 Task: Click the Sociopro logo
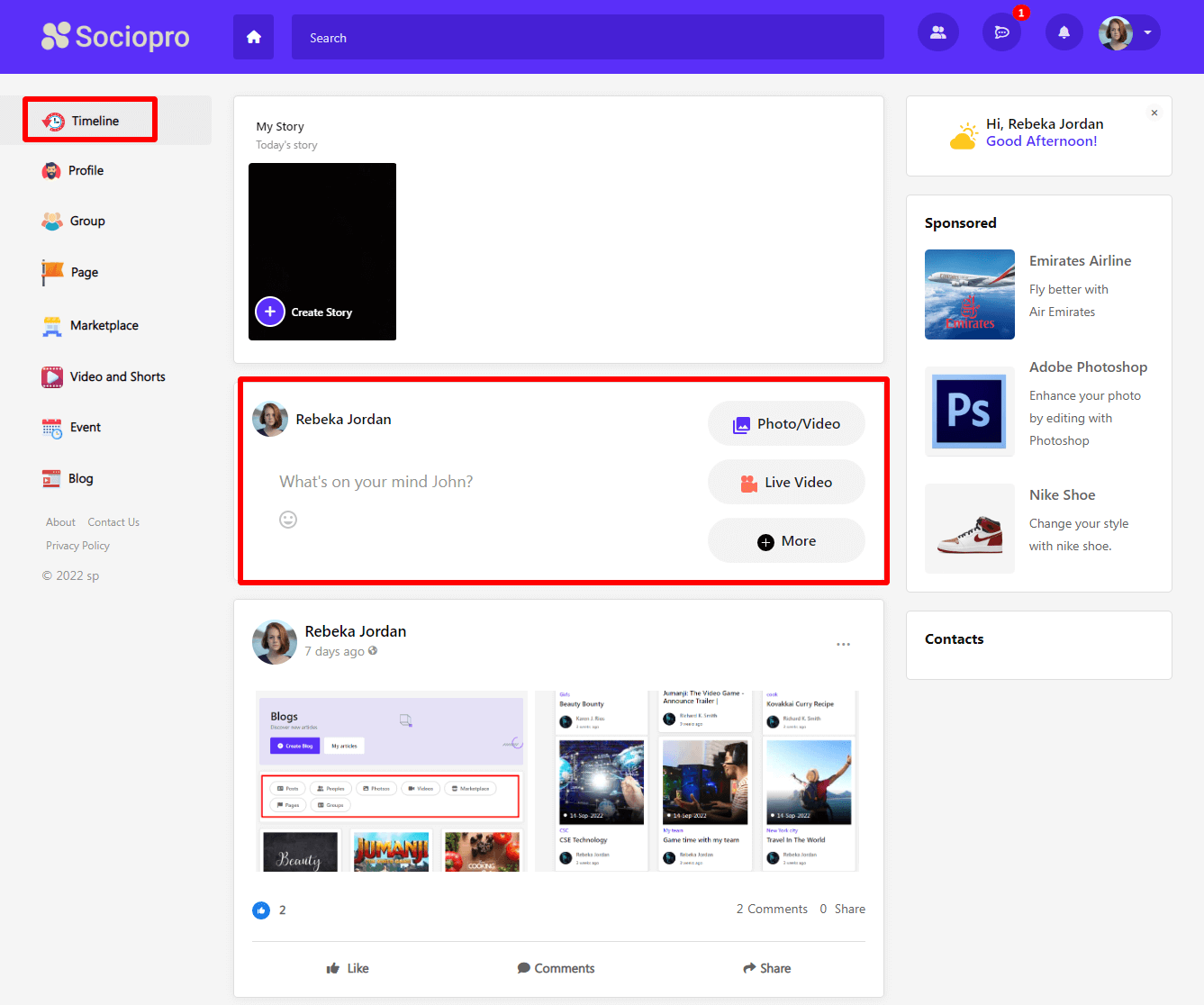pos(115,36)
